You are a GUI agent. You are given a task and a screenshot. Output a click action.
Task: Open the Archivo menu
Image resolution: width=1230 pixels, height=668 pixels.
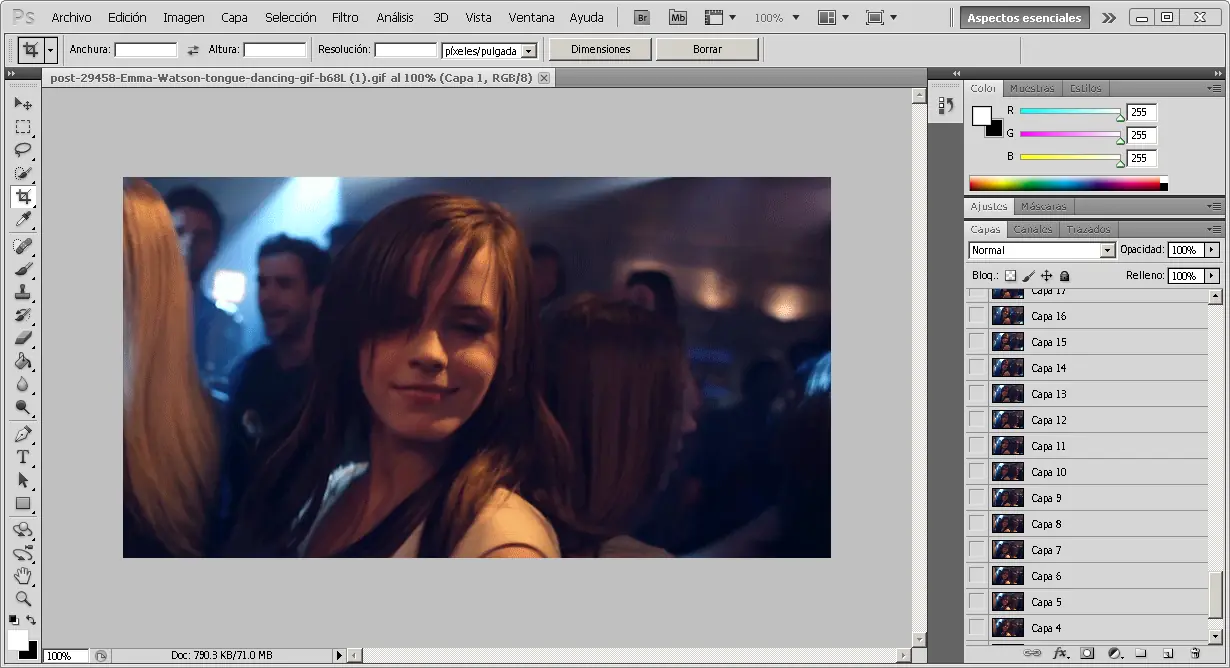coord(71,18)
